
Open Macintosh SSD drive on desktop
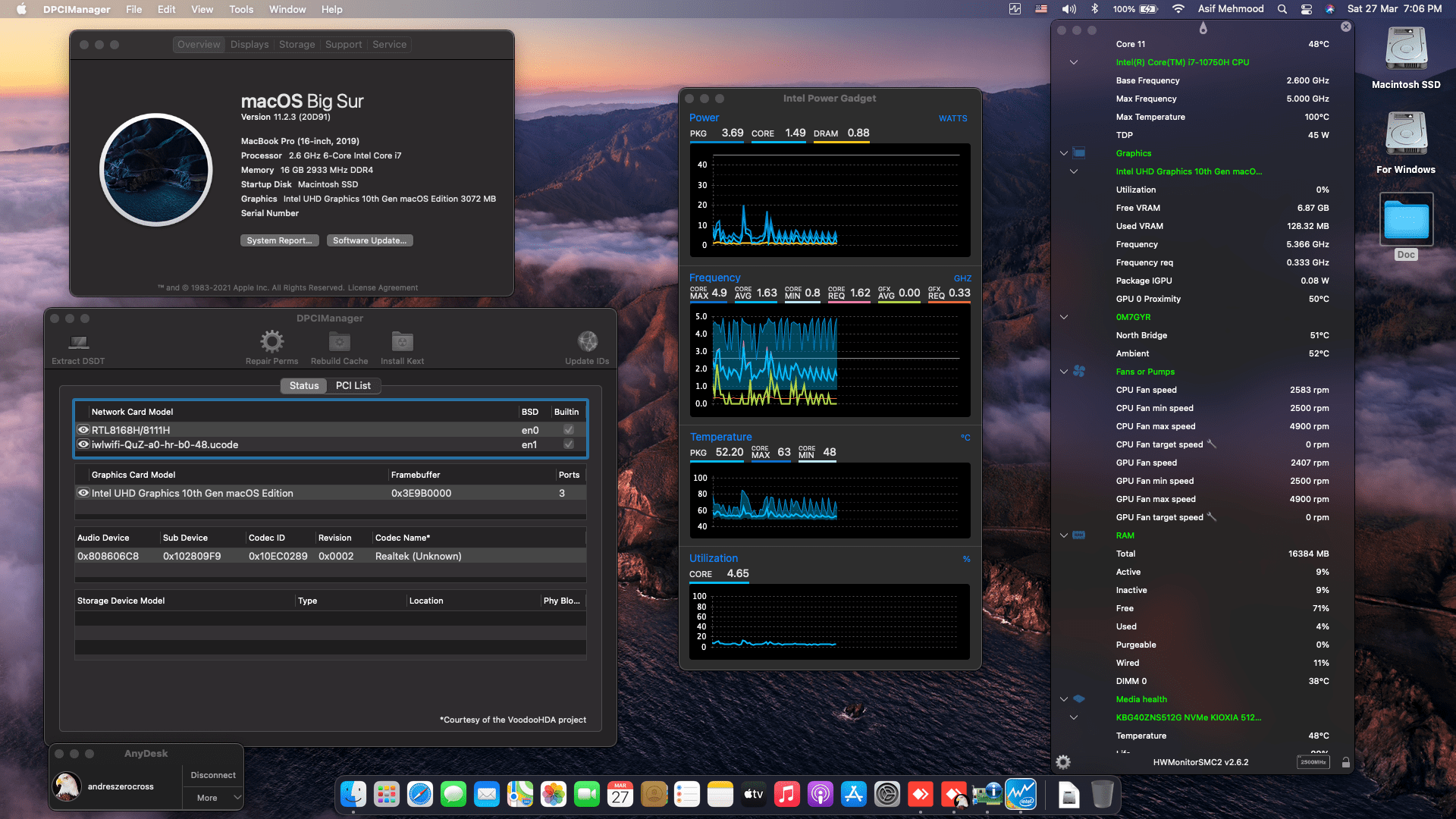click(1406, 49)
